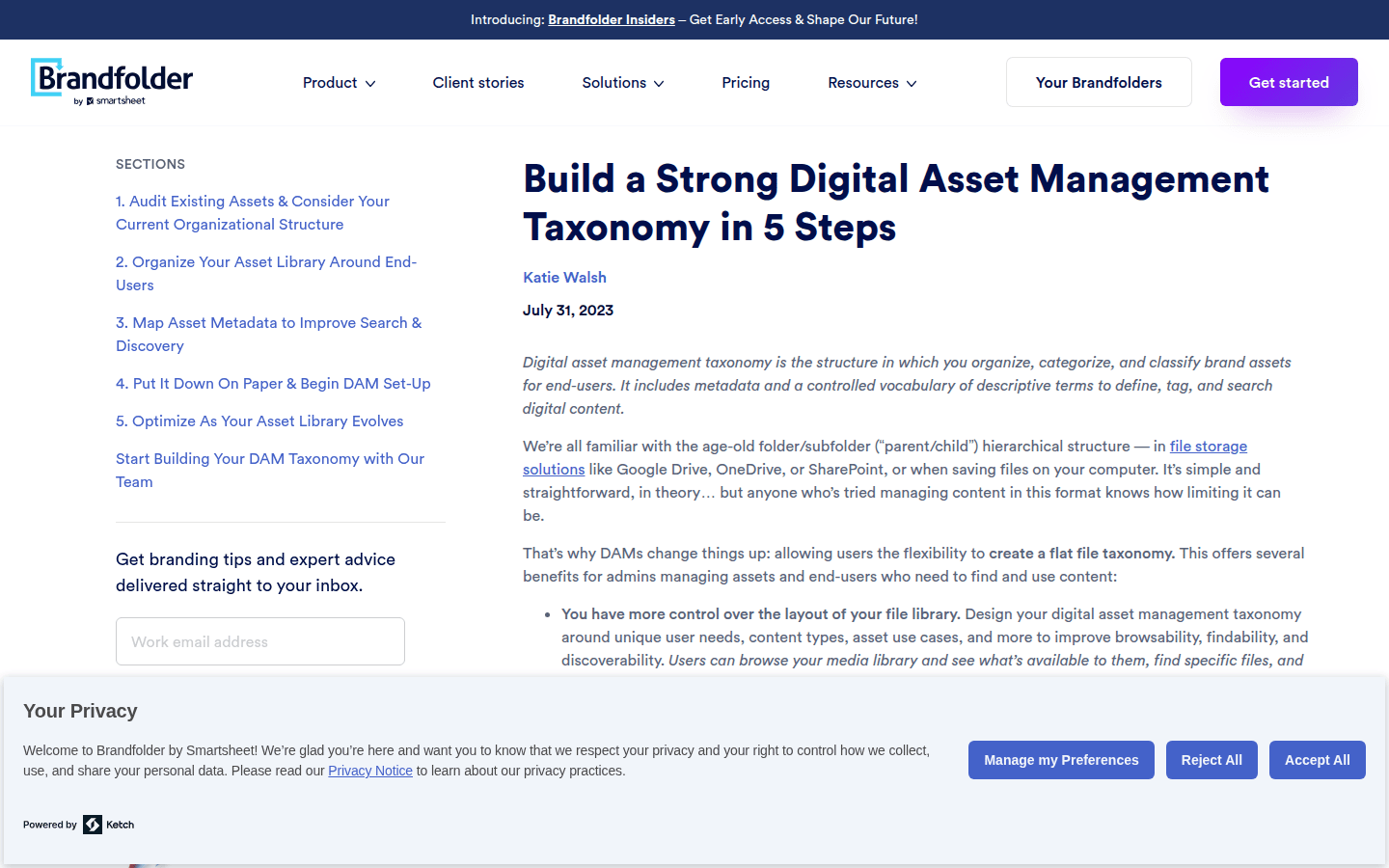Click the SECTIONS sidebar heading
This screenshot has height=868, width=1389.
[x=150, y=164]
